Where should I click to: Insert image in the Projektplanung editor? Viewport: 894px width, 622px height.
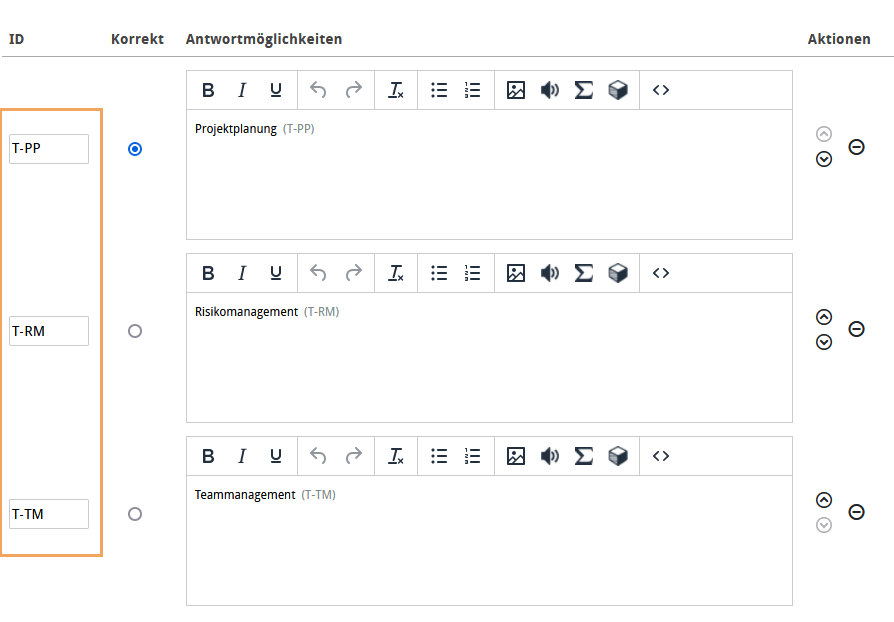click(x=515, y=90)
